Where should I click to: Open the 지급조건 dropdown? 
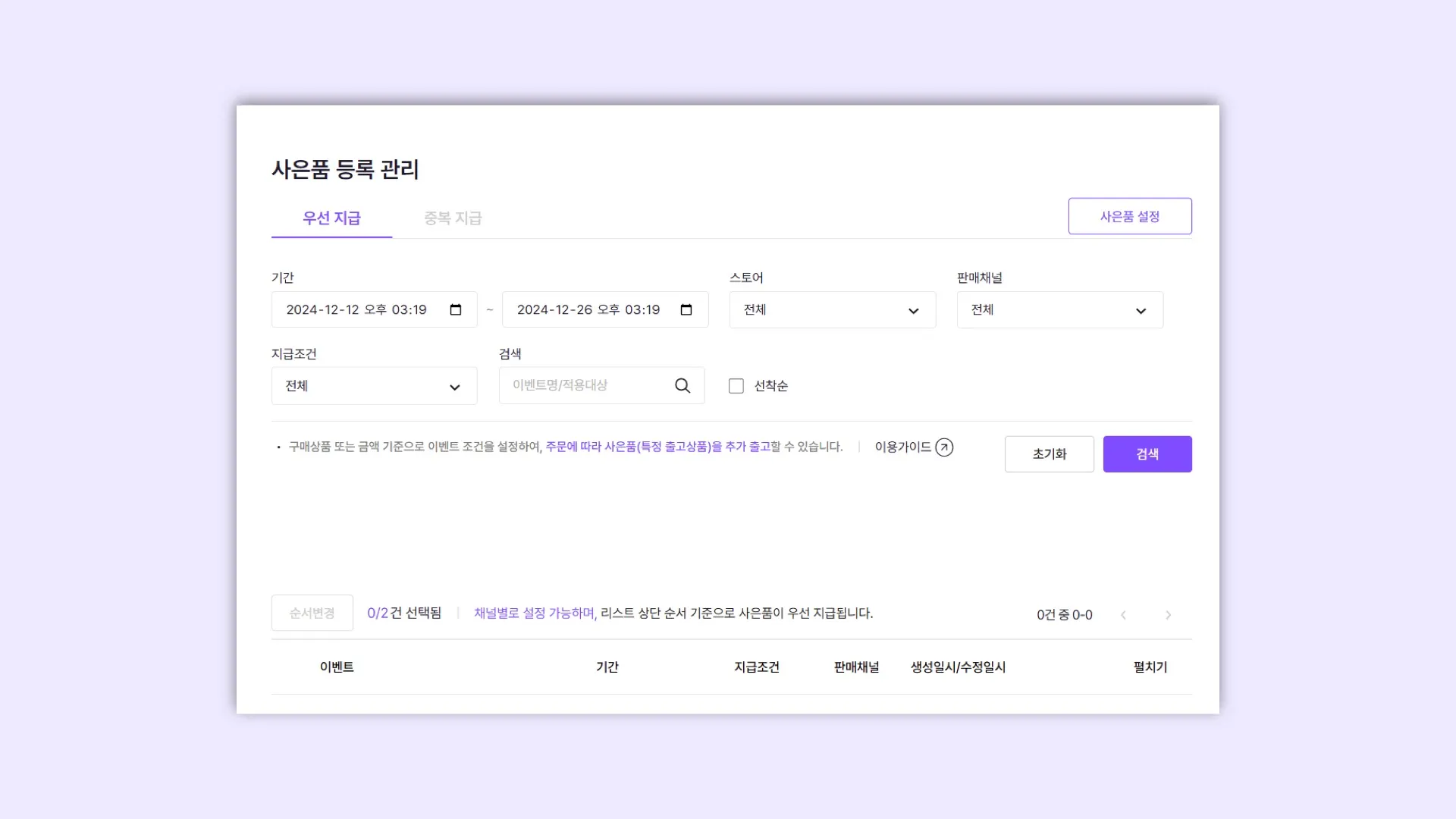(374, 386)
